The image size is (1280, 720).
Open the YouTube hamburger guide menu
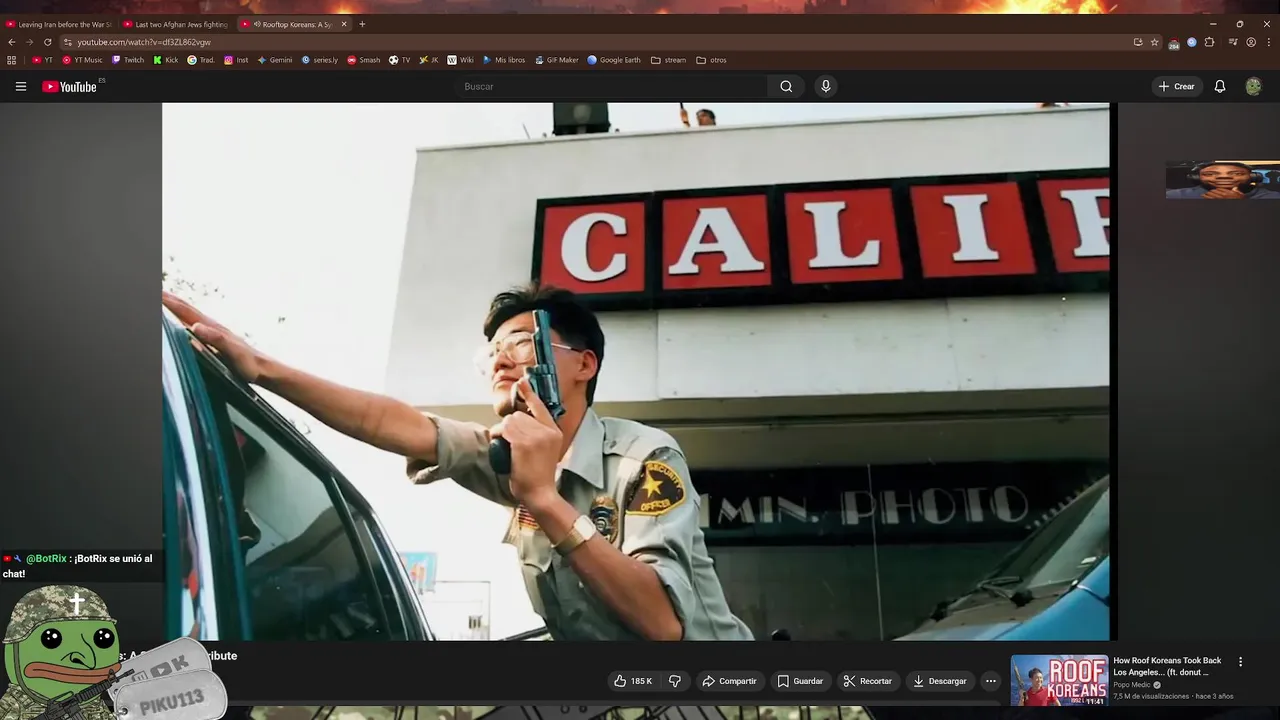20,86
